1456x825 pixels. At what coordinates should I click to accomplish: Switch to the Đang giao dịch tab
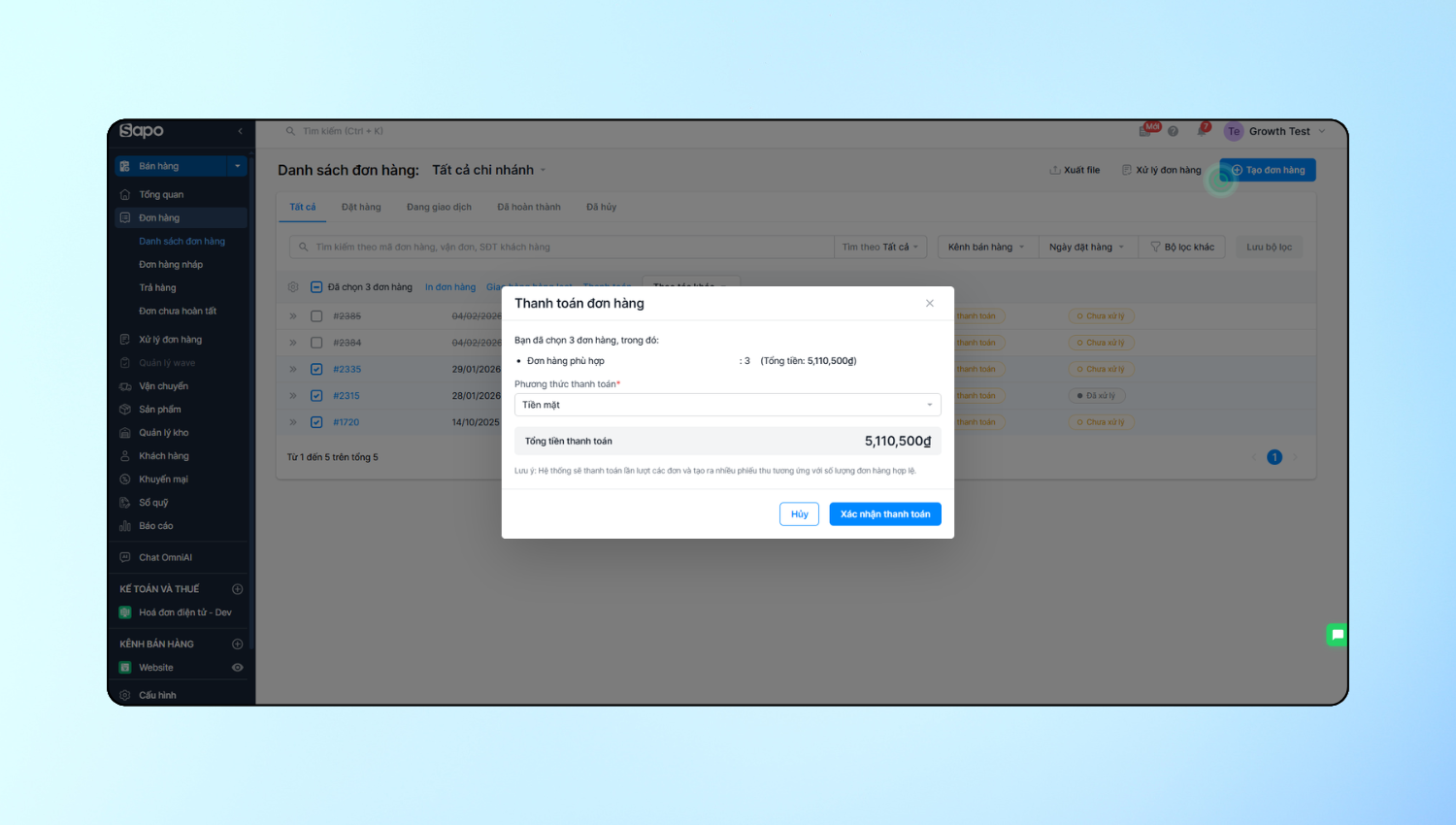coord(439,207)
